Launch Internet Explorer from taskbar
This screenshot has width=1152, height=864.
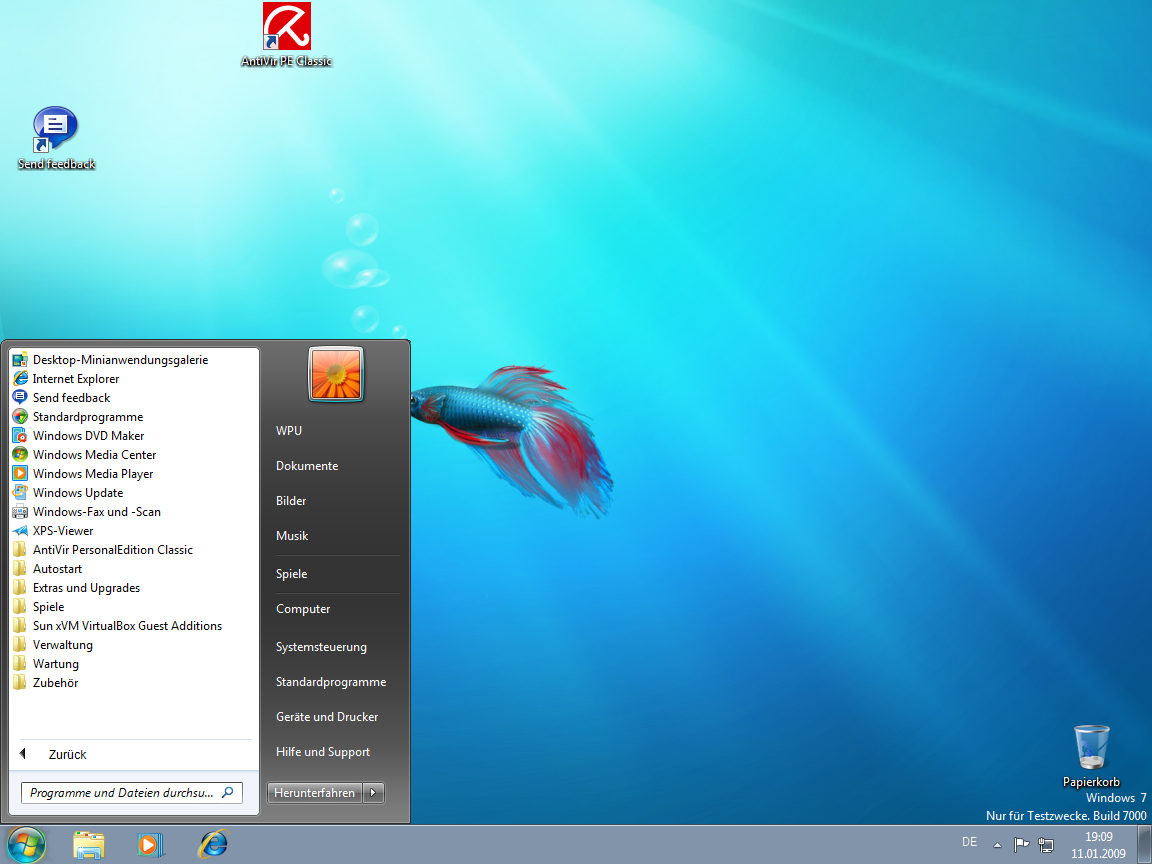(212, 845)
